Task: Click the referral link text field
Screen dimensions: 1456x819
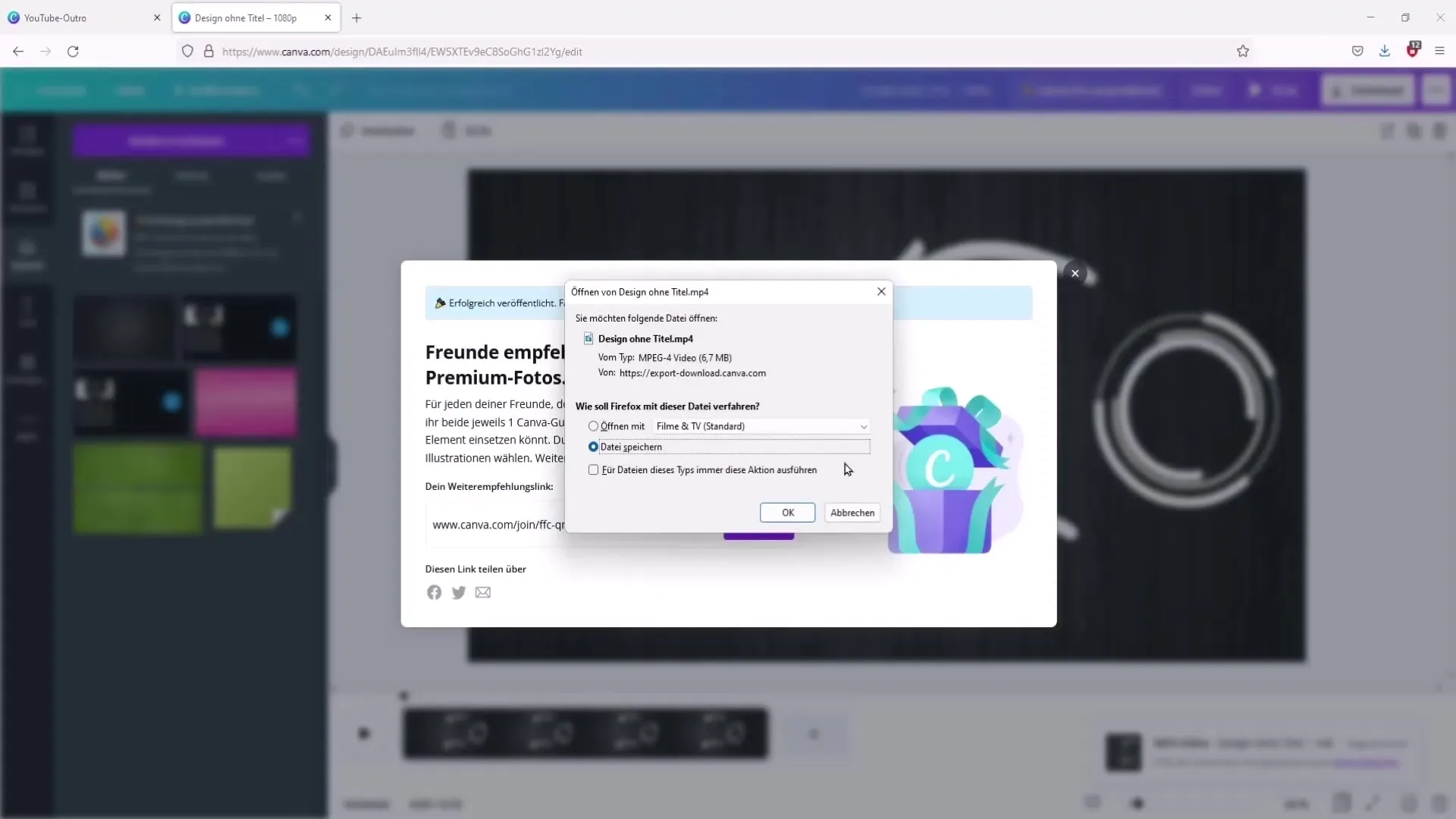Action: 495,525
